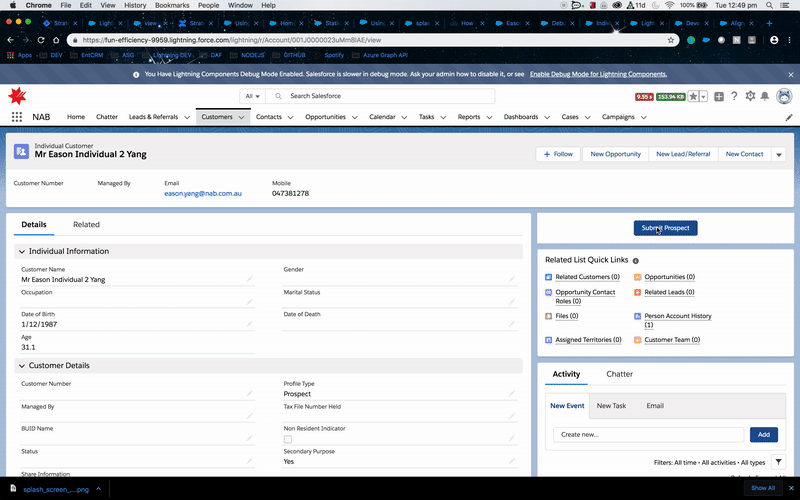Open the Global Actions plus icon
This screenshot has height=500, width=800.
pos(719,96)
